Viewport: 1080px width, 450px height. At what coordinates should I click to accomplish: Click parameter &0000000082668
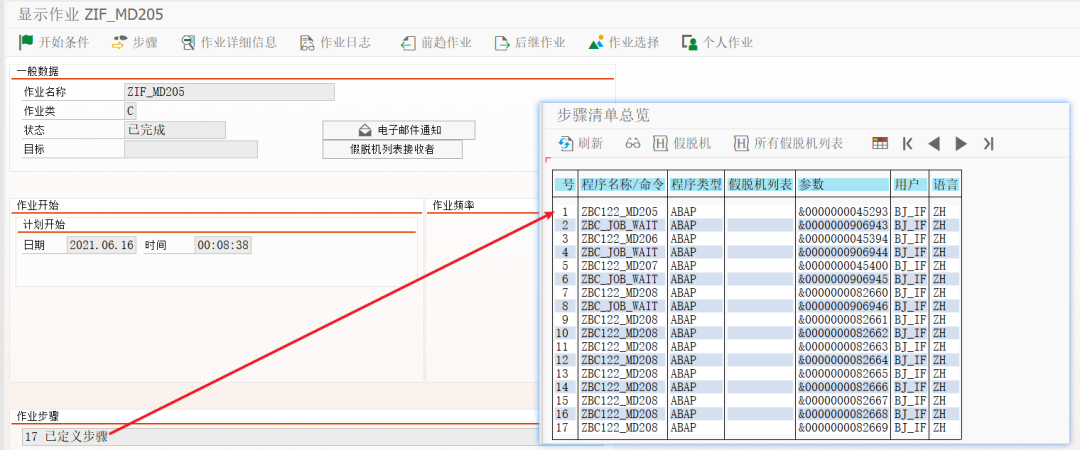(843, 413)
